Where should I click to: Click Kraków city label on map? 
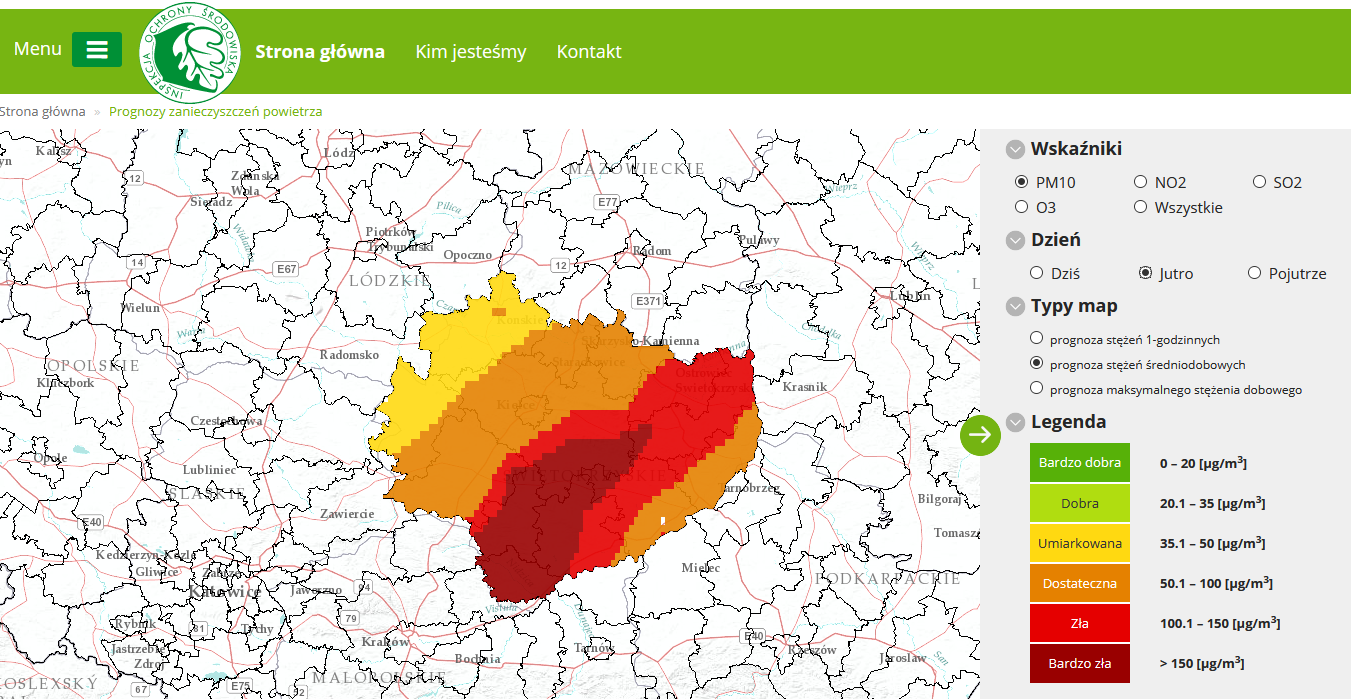click(x=385, y=641)
